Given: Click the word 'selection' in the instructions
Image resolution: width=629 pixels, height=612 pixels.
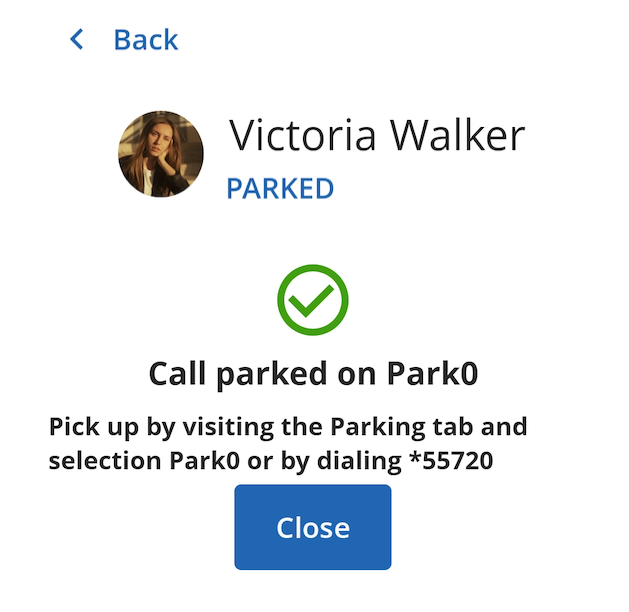Looking at the screenshot, I should [x=105, y=460].
